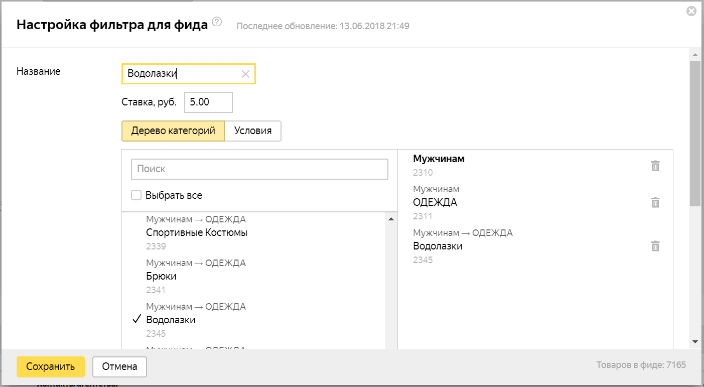The width and height of the screenshot is (704, 387).
Task: Remove Водолазки 2345 from the selected list
Action: (x=655, y=246)
